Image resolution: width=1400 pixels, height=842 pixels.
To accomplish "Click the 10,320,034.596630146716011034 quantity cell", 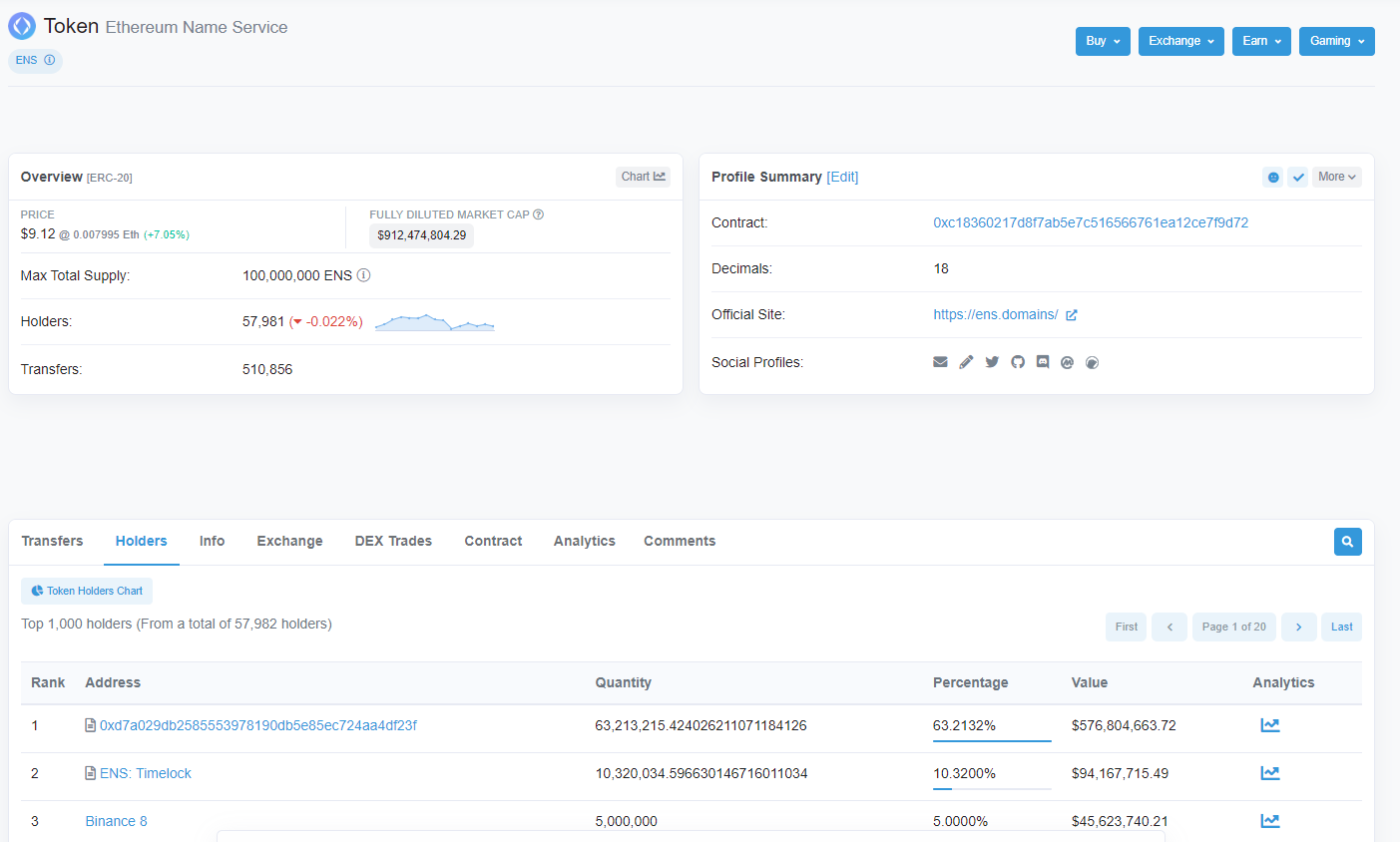I will coord(701,773).
